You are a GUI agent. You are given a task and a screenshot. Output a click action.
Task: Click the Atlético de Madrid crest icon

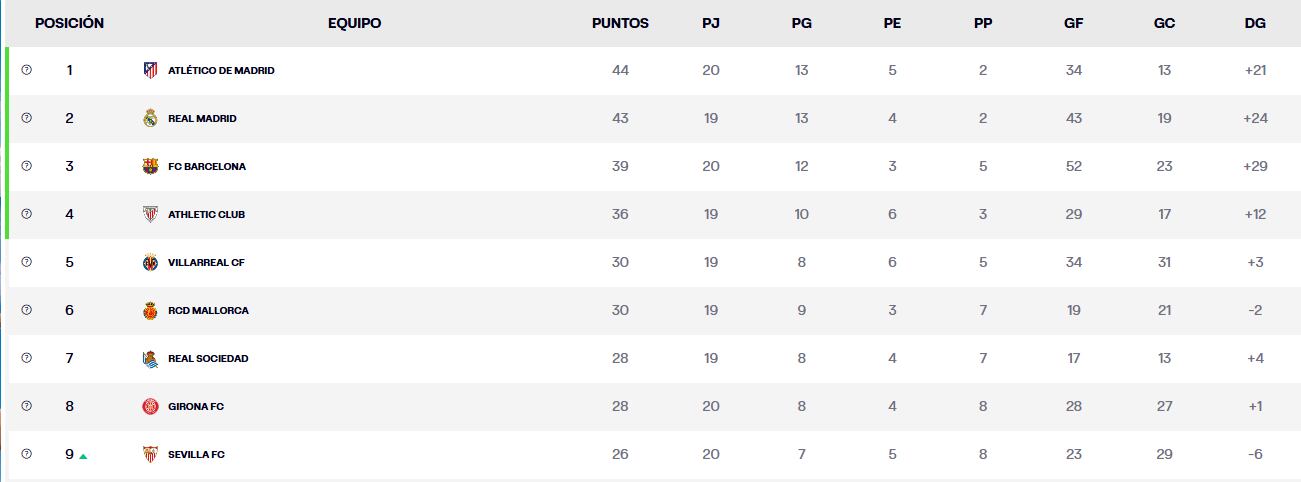[150, 71]
